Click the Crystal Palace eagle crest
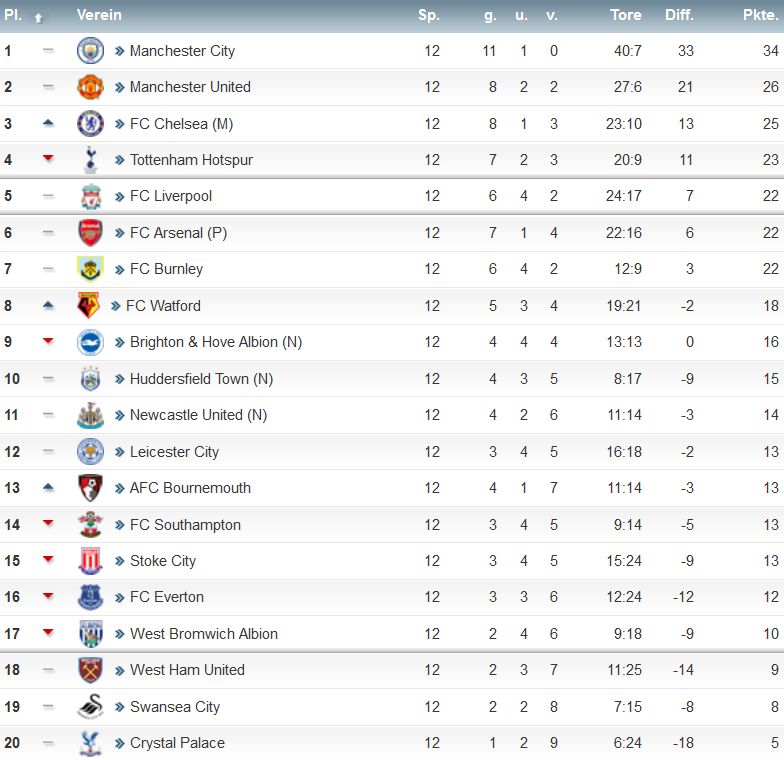 click(x=90, y=743)
